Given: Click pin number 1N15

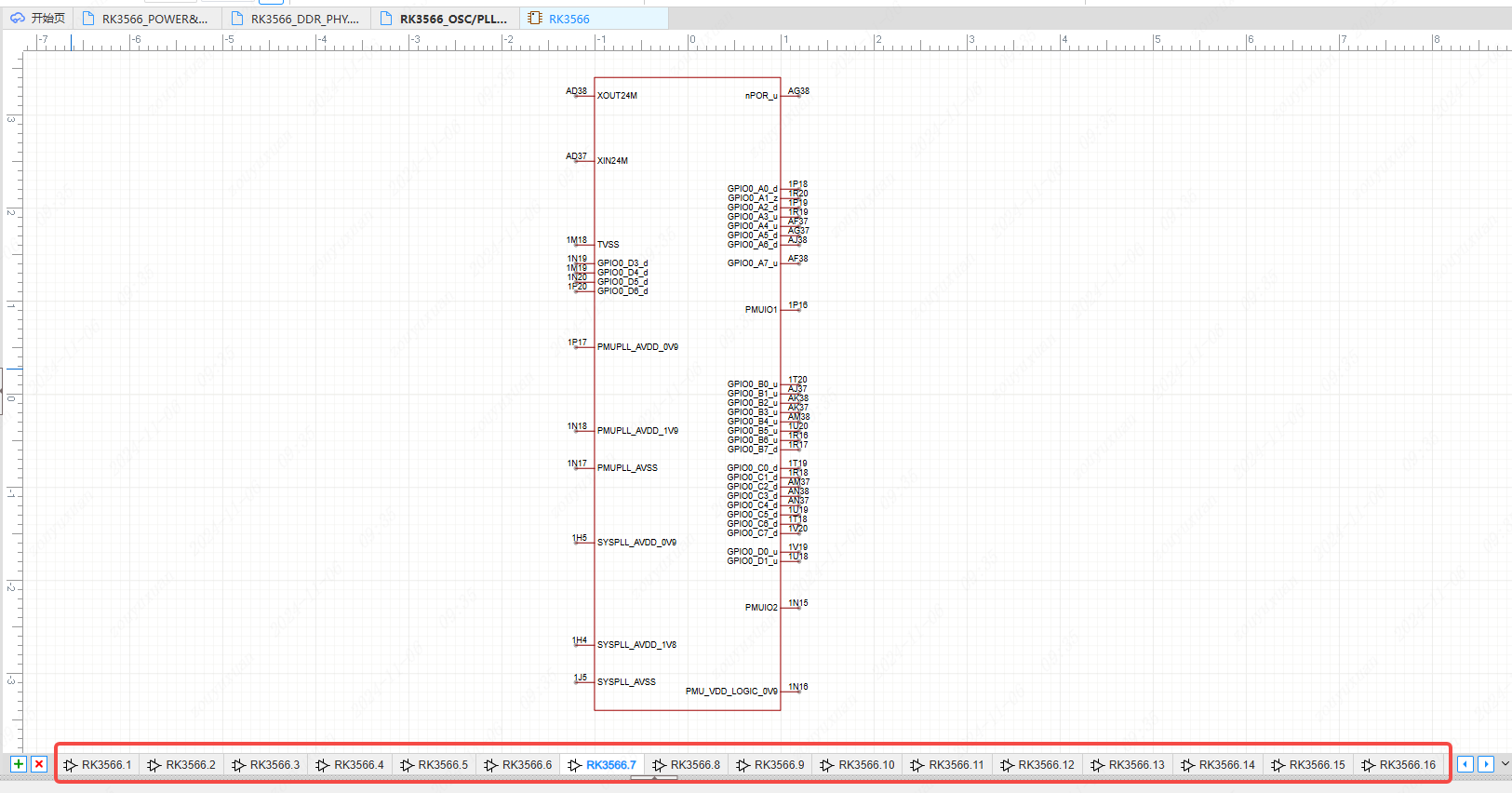Looking at the screenshot, I should coord(798,603).
